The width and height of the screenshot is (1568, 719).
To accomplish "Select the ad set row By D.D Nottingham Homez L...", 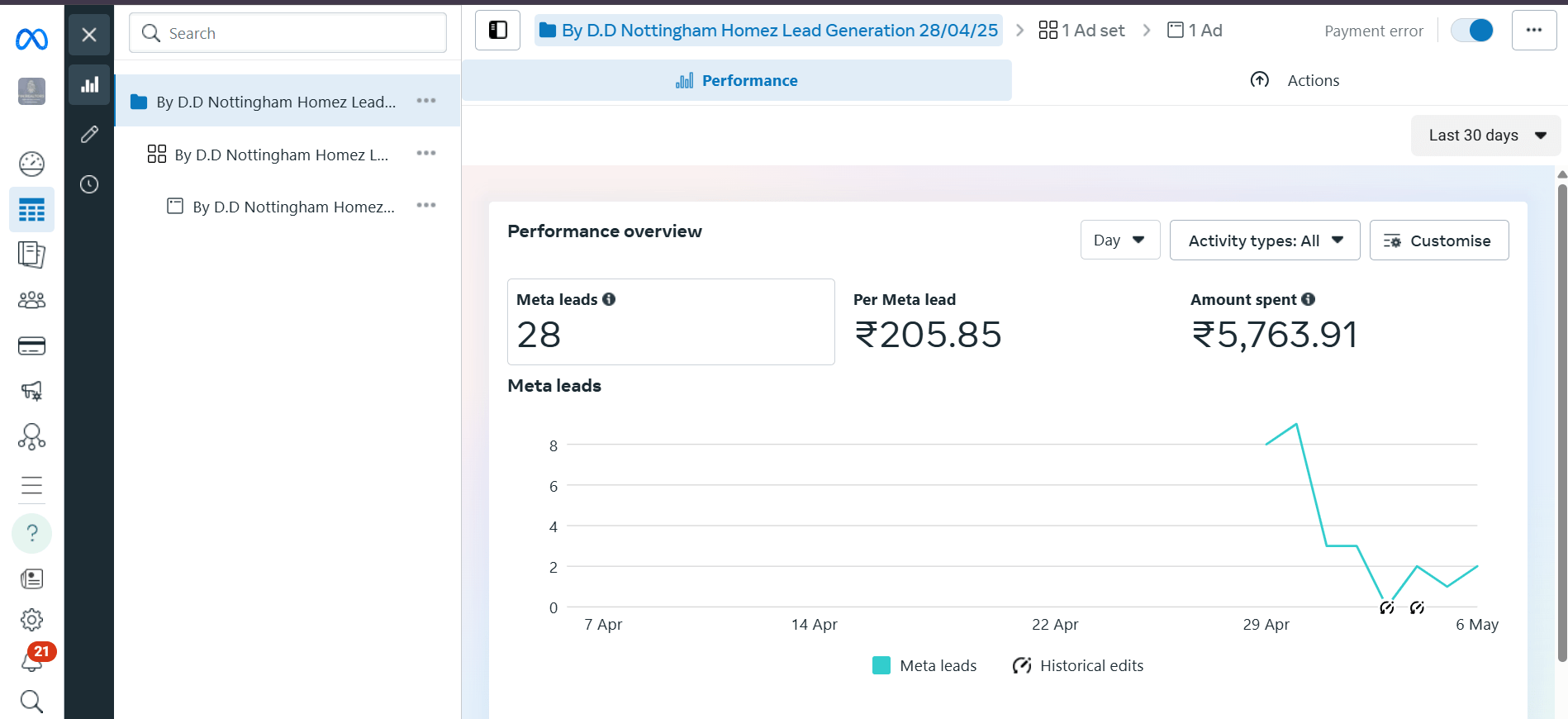I will coord(281,155).
